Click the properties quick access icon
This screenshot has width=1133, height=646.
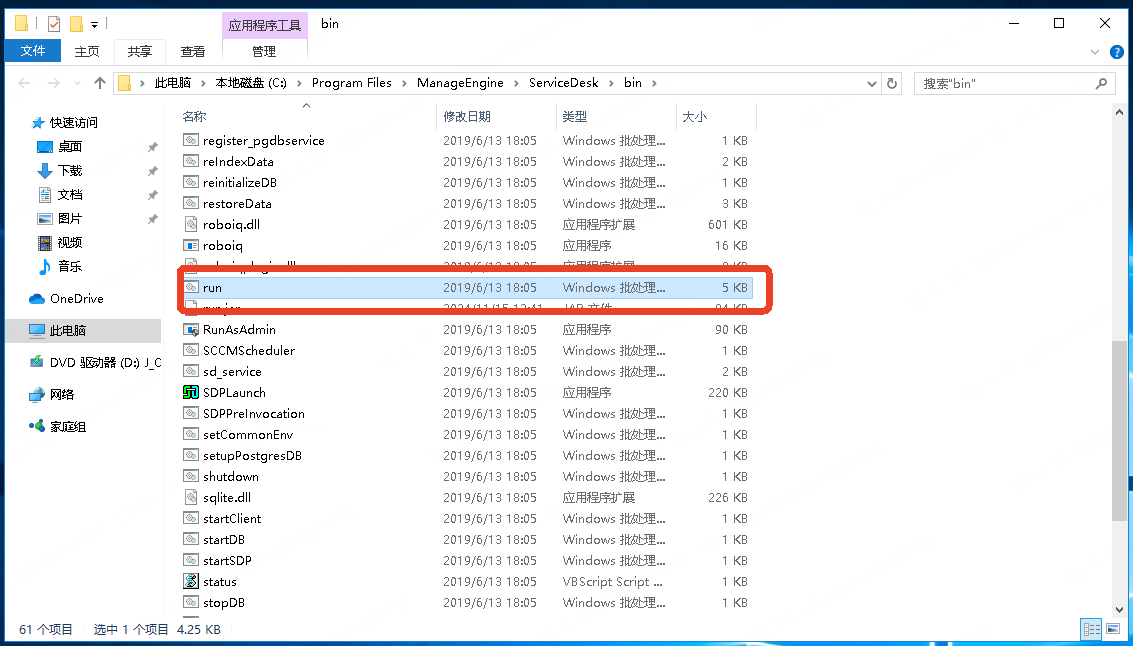pos(53,25)
